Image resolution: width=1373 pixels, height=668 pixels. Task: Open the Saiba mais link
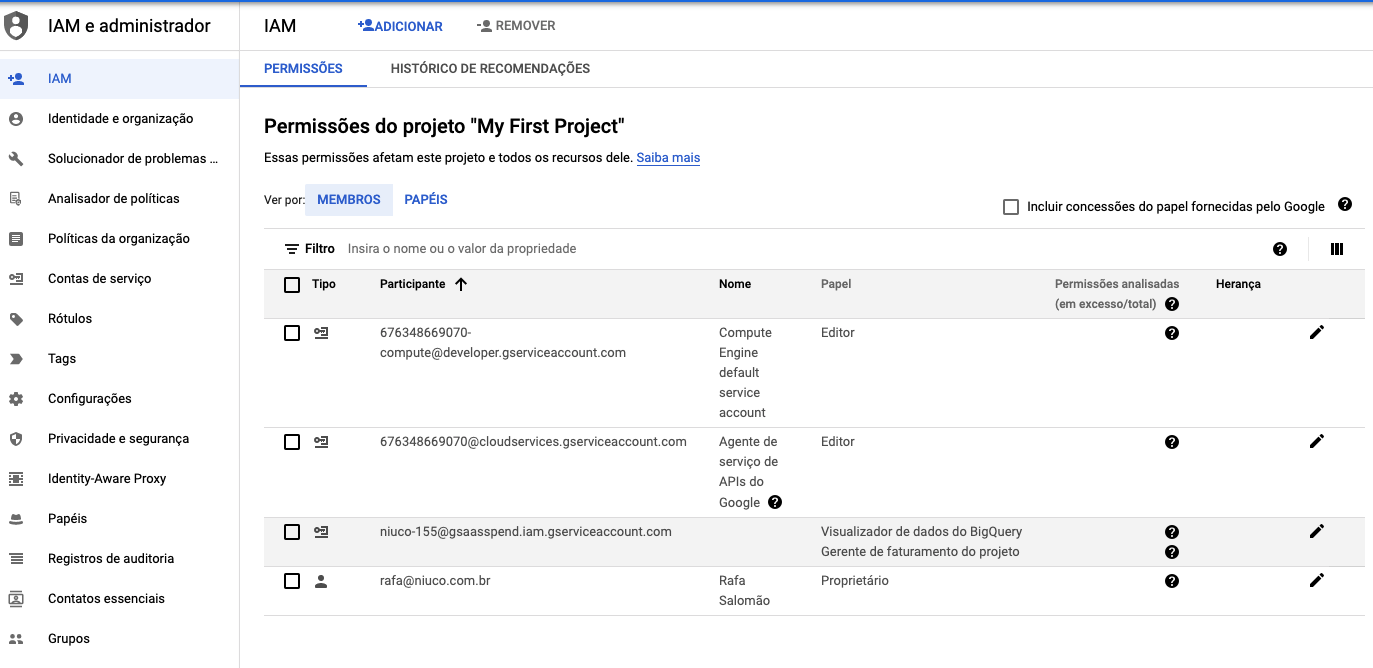point(668,158)
